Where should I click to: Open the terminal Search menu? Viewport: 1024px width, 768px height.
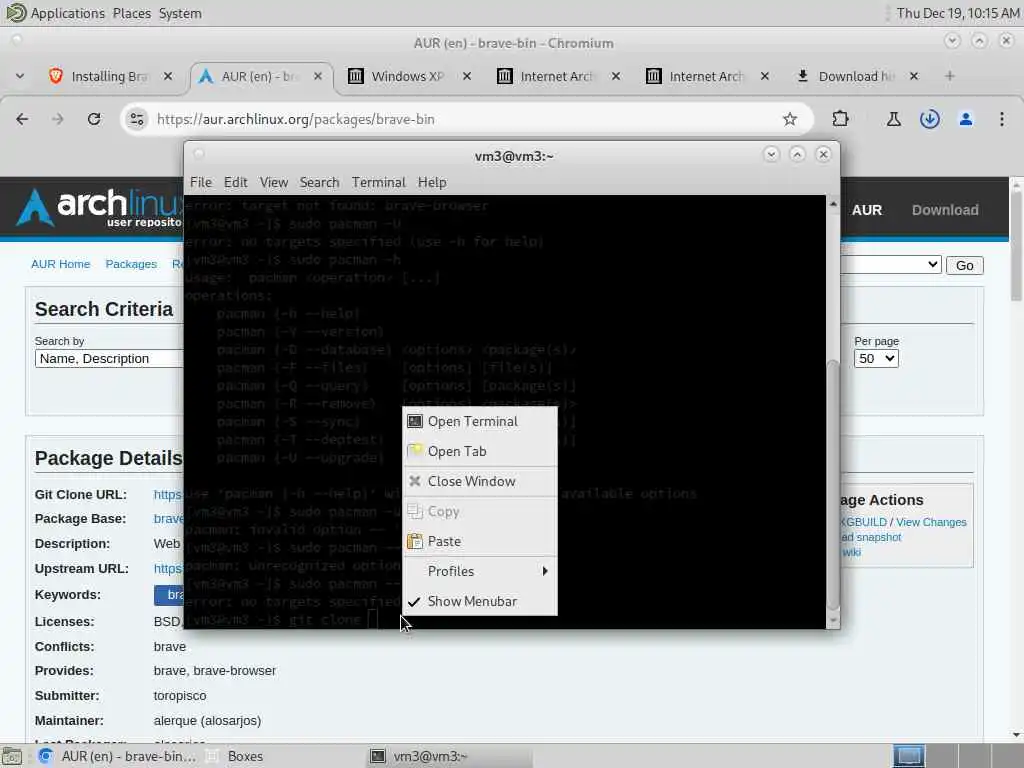coord(319,182)
